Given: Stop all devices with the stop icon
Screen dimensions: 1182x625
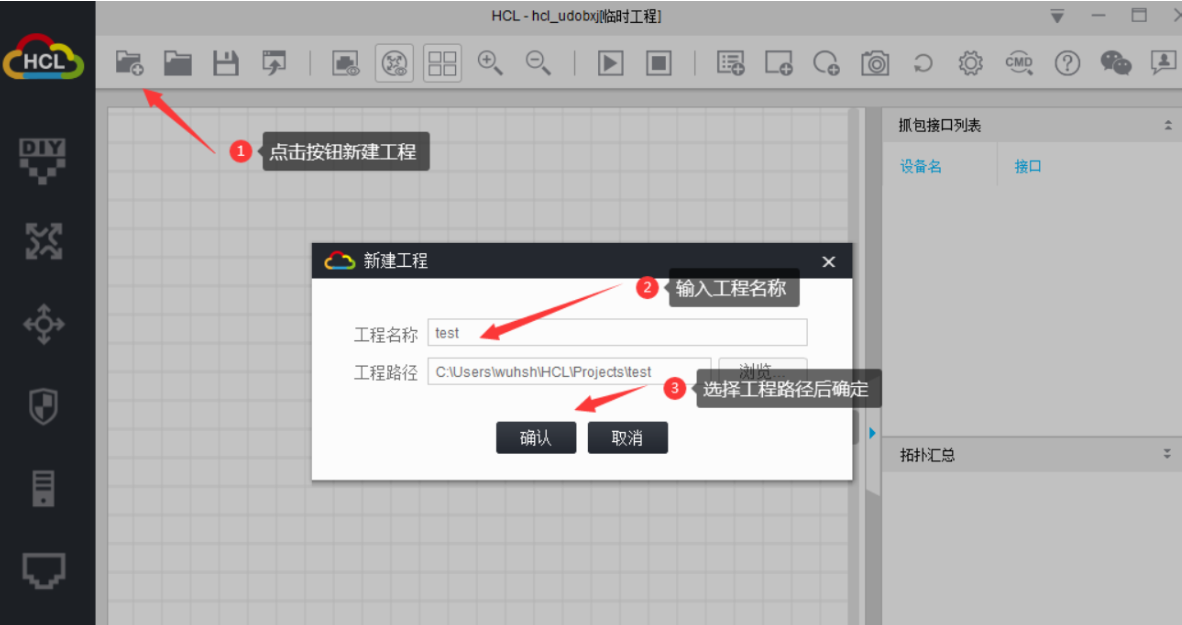Looking at the screenshot, I should (659, 63).
